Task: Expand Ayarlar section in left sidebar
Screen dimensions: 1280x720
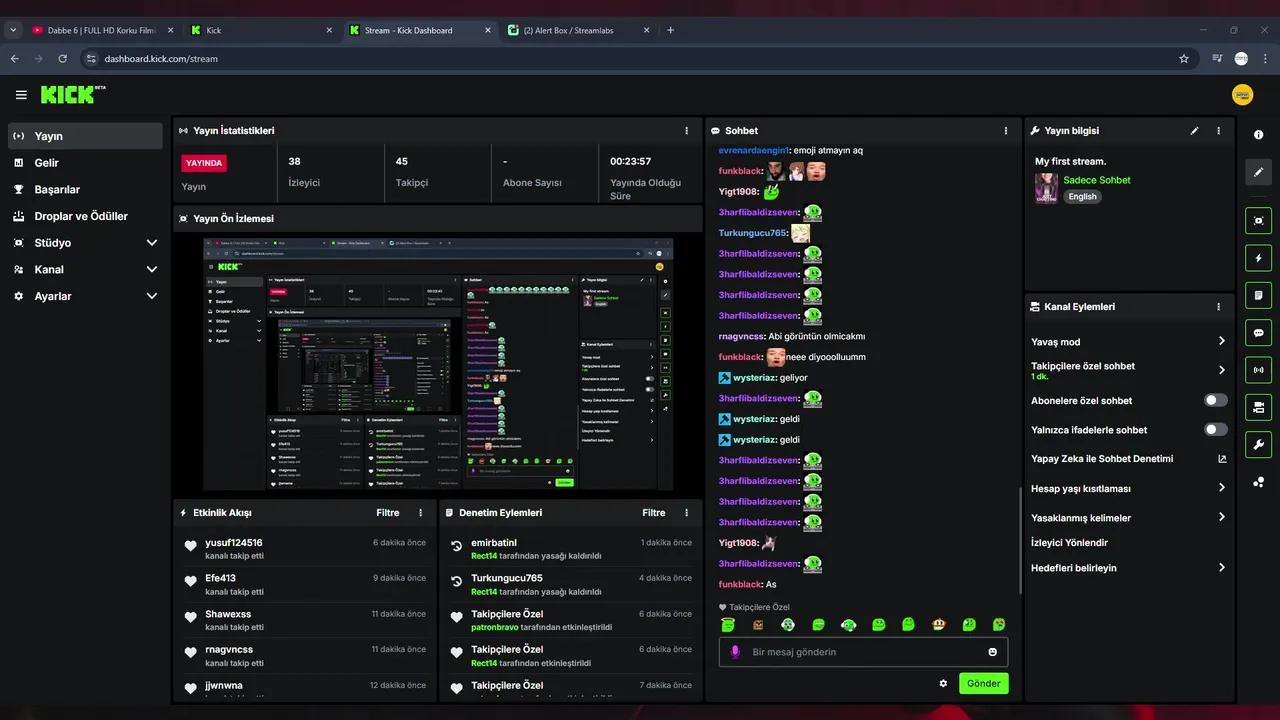Action: [x=152, y=296]
